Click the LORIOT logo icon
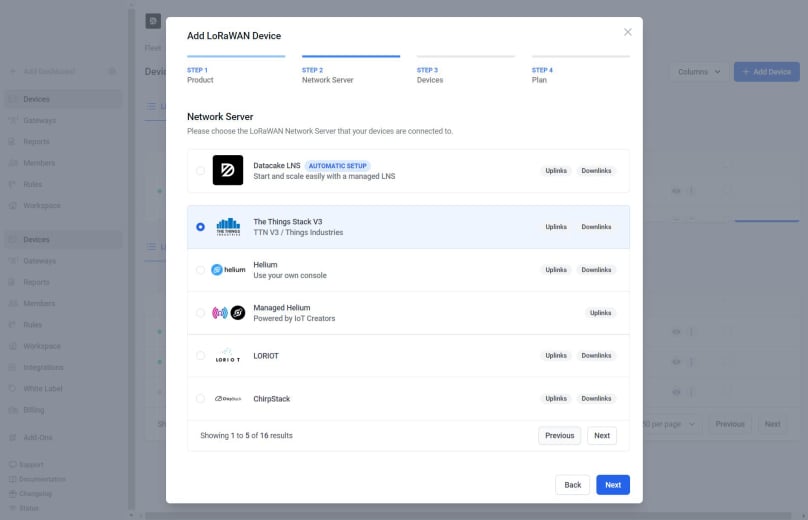Viewport: 808px width, 520px height. tap(228, 356)
